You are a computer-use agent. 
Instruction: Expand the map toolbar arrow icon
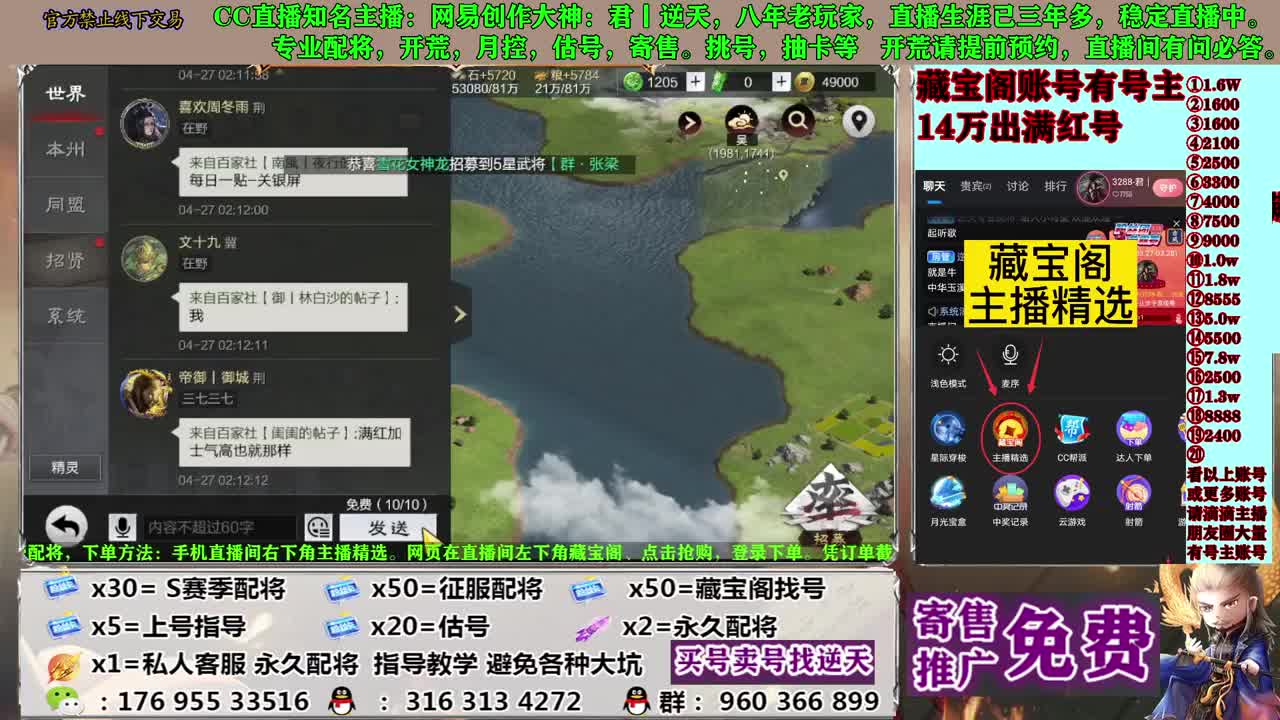coord(689,123)
